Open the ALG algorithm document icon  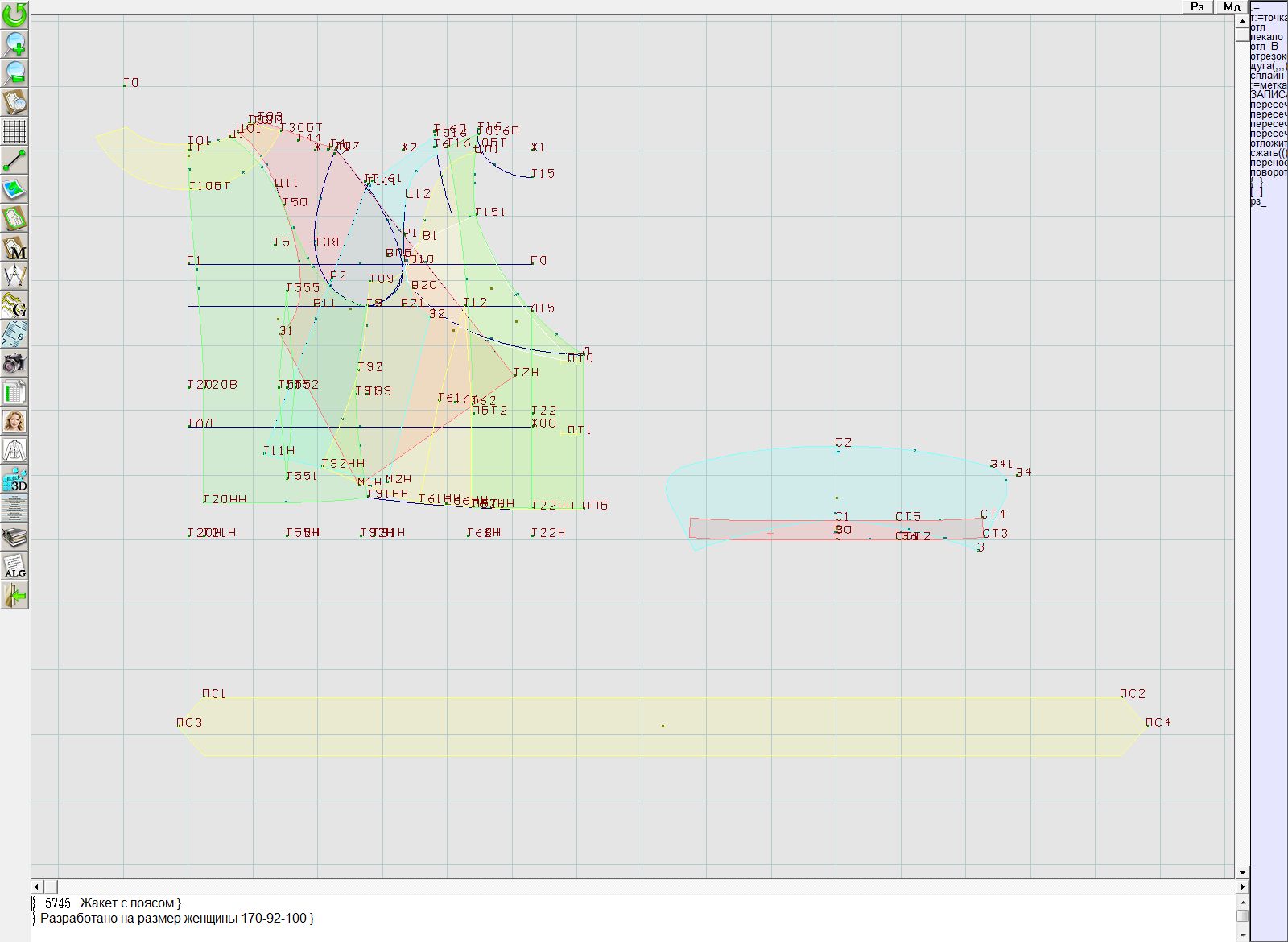[14, 567]
